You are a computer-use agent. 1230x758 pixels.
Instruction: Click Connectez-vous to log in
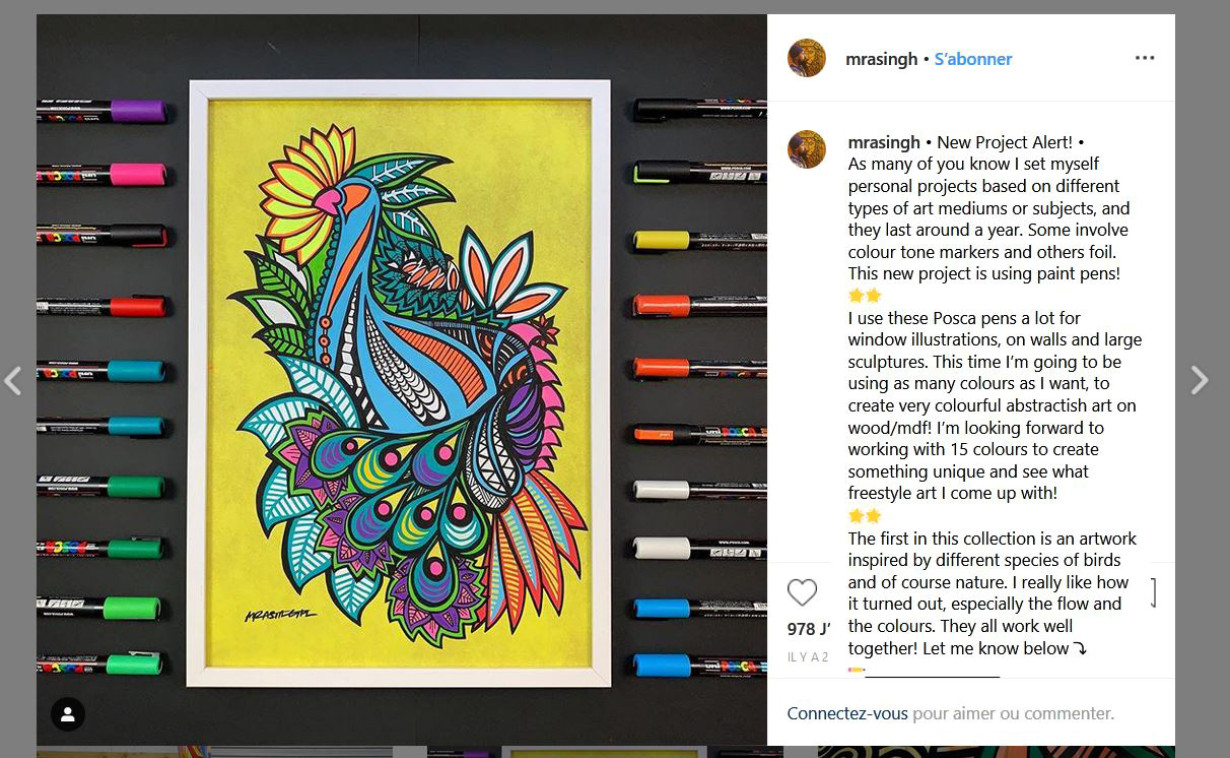(x=847, y=713)
